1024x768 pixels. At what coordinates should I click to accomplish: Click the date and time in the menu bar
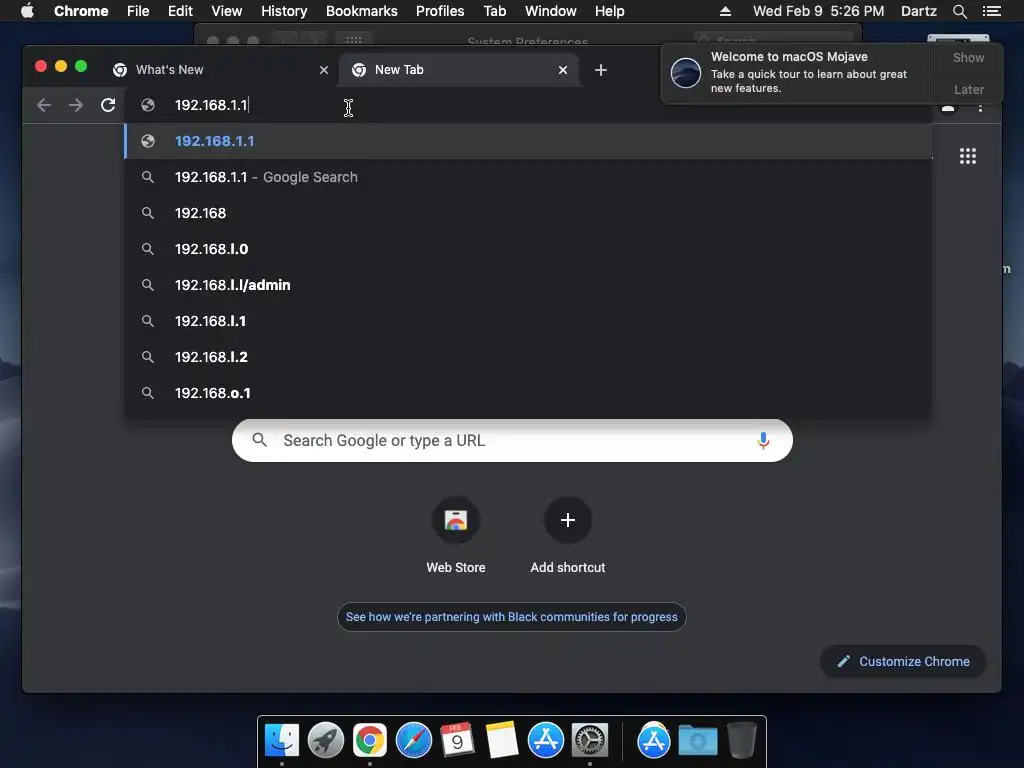pyautogui.click(x=818, y=11)
